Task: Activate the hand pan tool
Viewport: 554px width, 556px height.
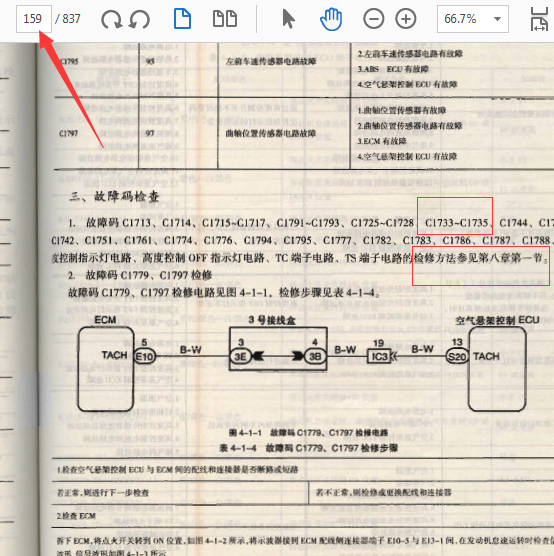Action: (x=331, y=19)
